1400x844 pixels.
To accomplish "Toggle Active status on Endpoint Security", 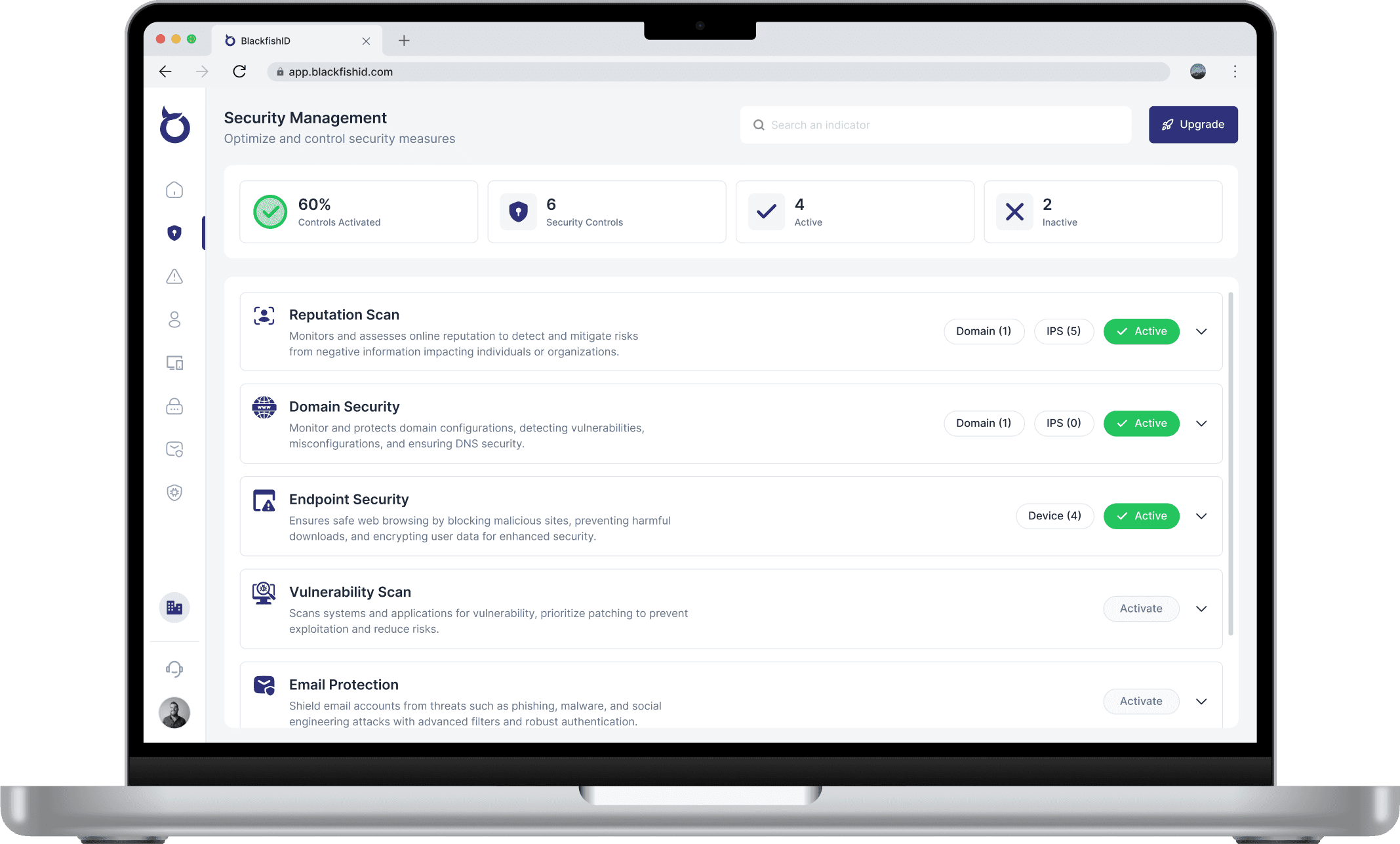I will tap(1141, 515).
